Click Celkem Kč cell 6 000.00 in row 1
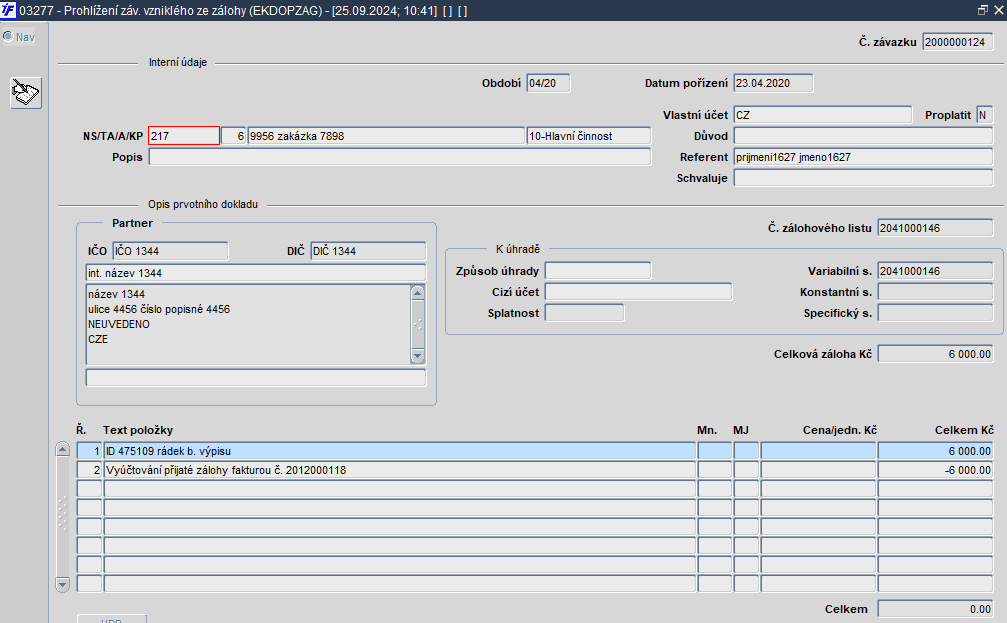Viewport: 1007px width, 623px height. (935, 451)
